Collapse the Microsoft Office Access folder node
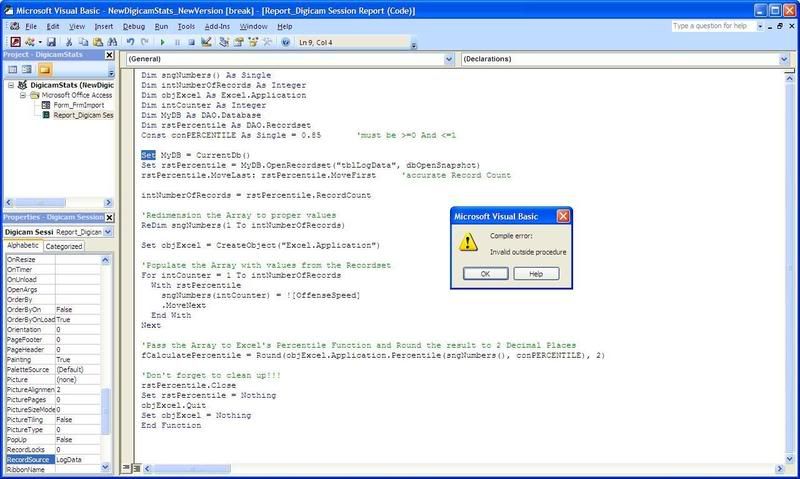800x479 pixels. tap(22, 95)
